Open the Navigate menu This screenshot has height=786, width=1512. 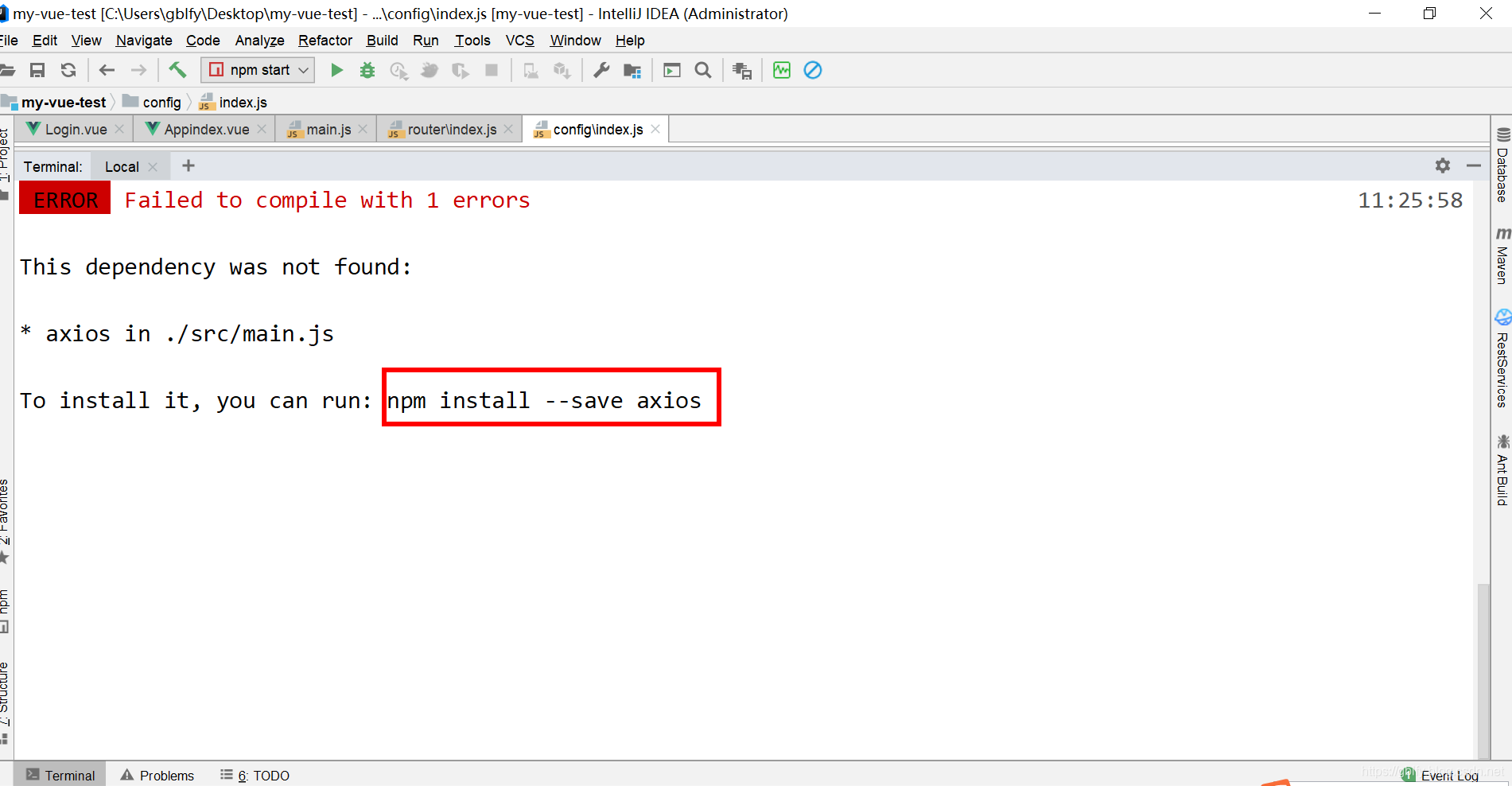(x=144, y=41)
